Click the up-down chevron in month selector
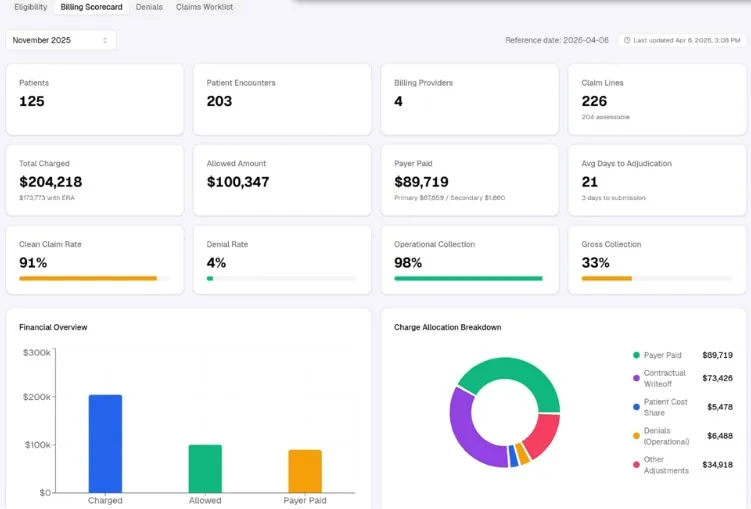Screen dimensions: 751x509 pos(105,40)
